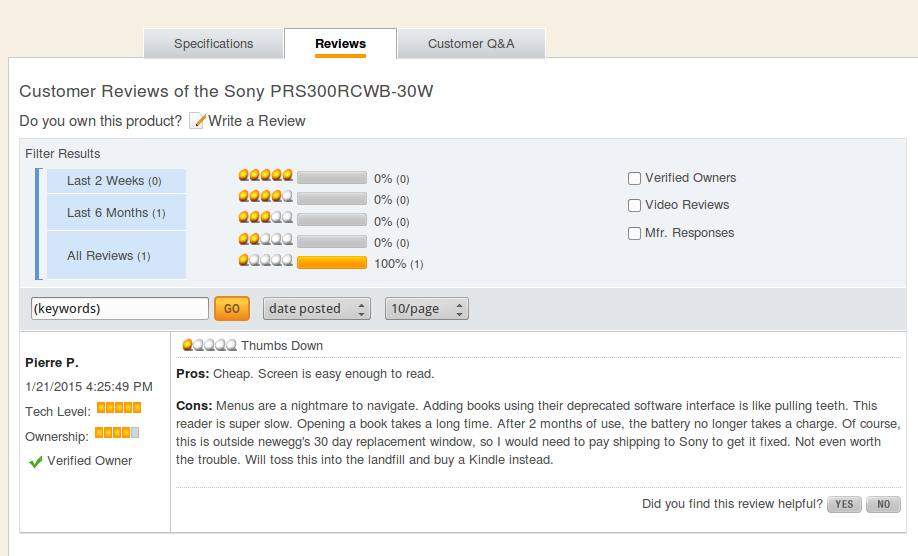Filter by five-egg rating icons
This screenshot has height=556, width=918.
point(265,175)
